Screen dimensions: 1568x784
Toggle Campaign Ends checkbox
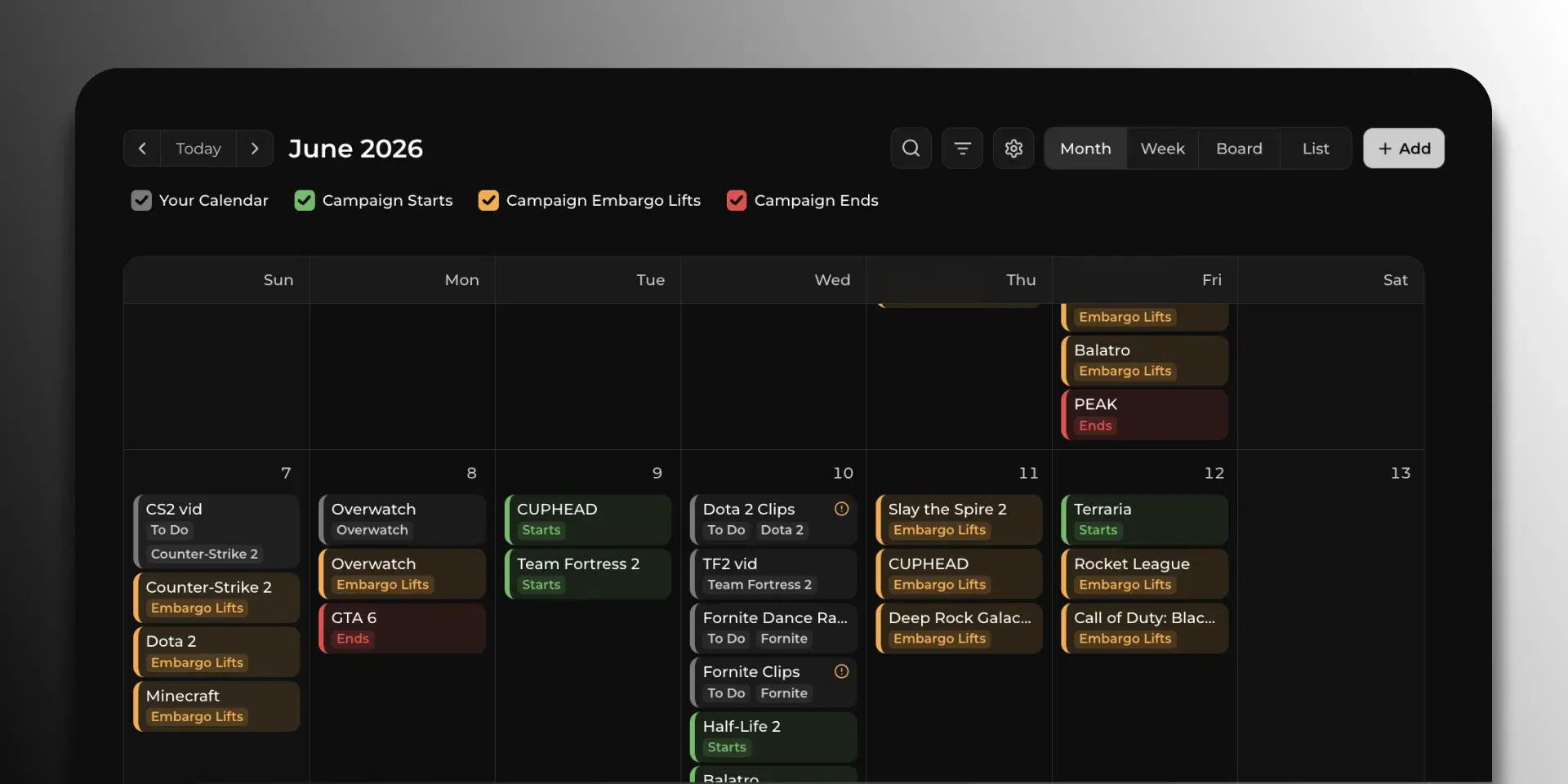[737, 200]
